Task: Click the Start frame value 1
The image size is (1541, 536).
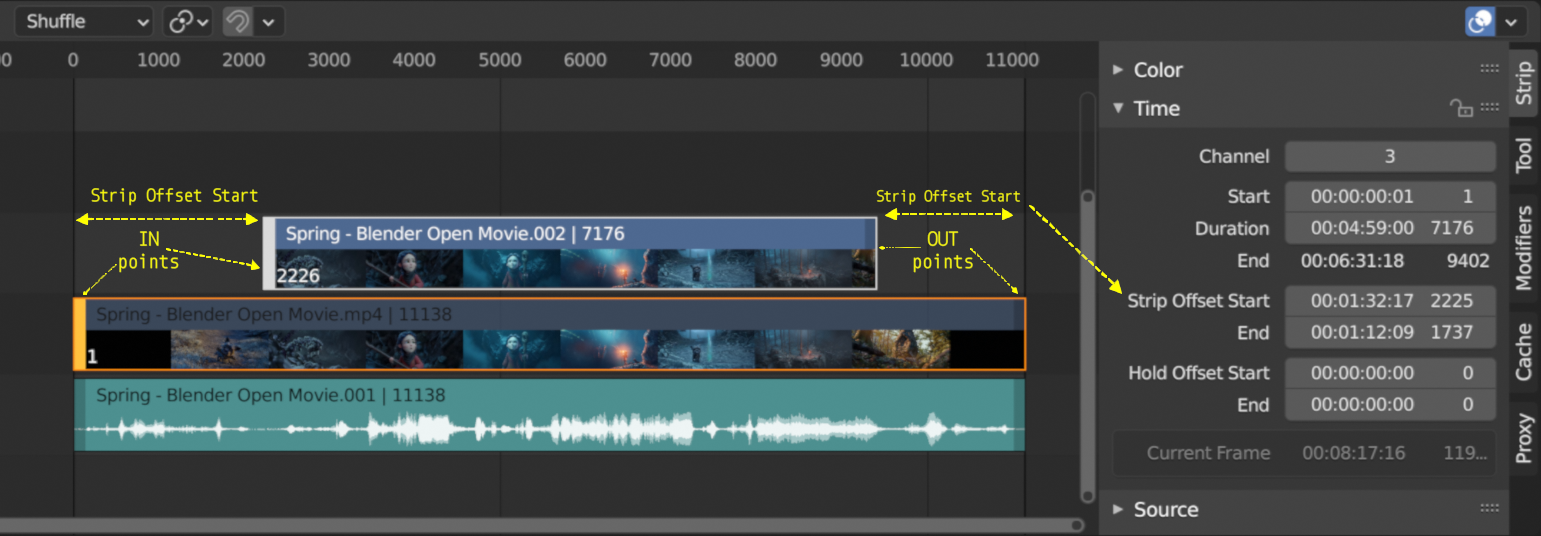Action: click(1468, 196)
